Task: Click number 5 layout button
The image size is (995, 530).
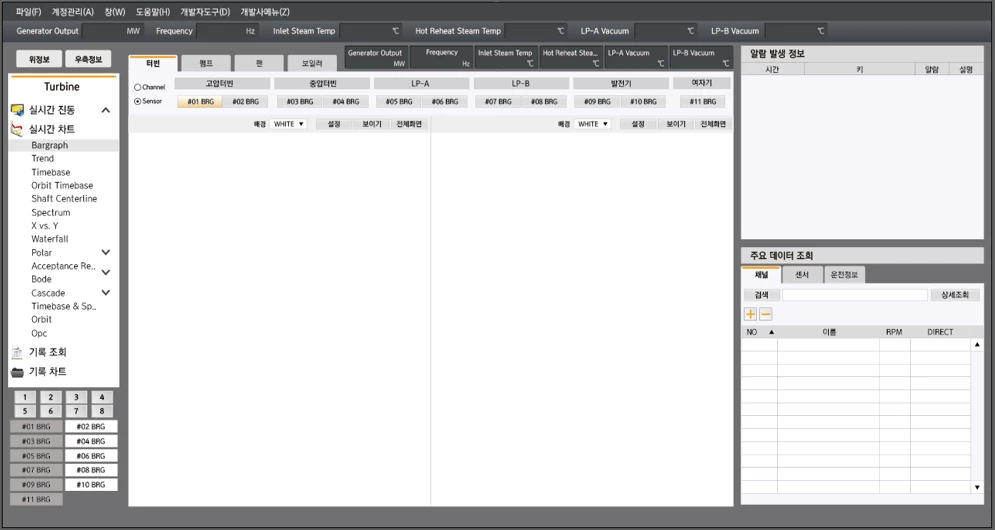Action: (x=25, y=411)
